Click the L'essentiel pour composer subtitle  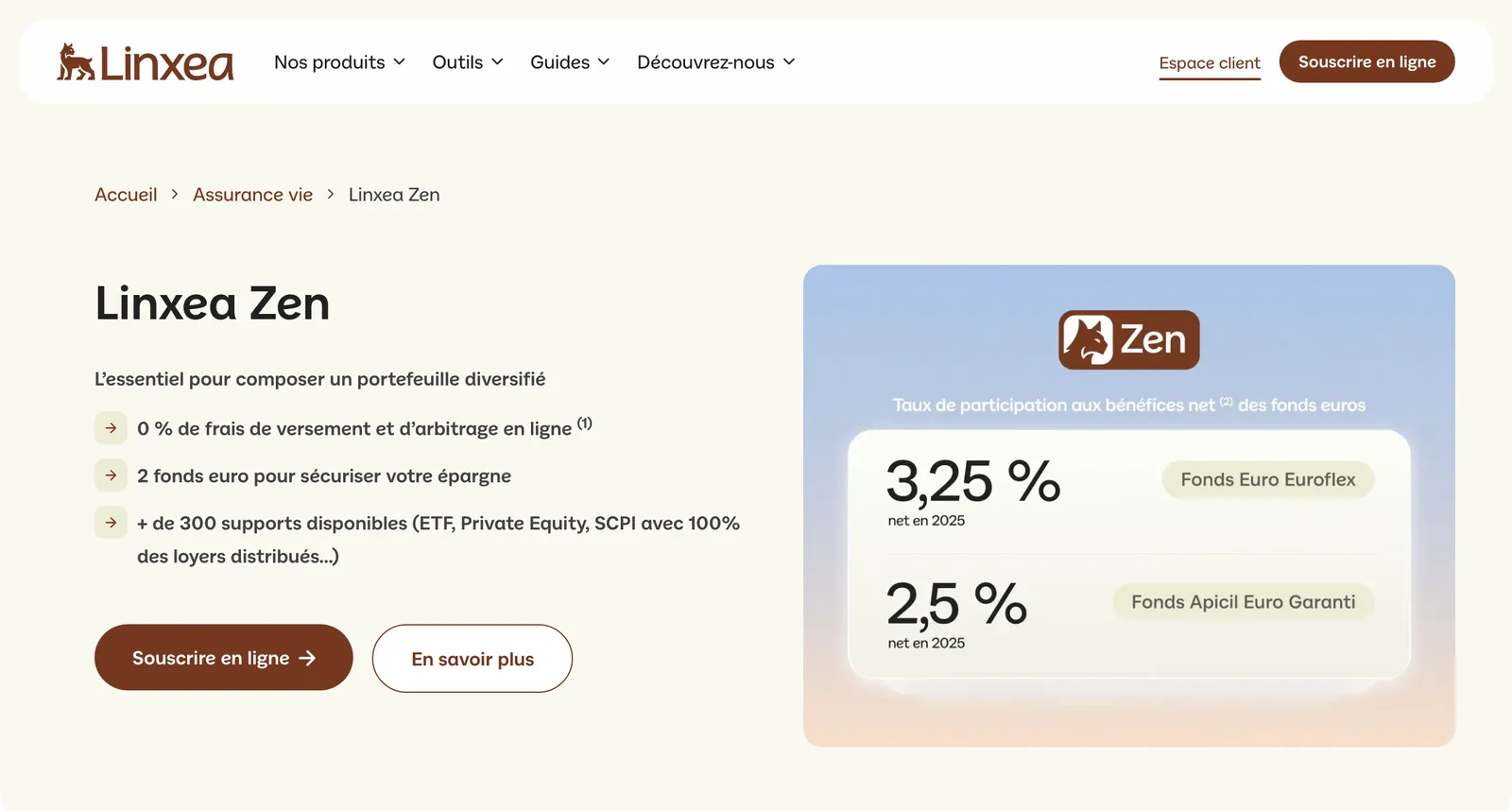320,379
